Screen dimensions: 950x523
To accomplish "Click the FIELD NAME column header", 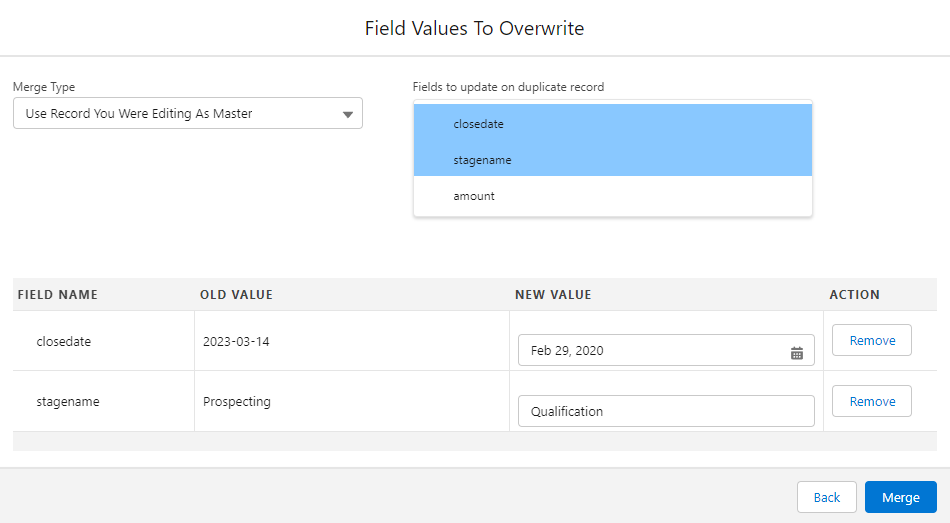I will (58, 295).
